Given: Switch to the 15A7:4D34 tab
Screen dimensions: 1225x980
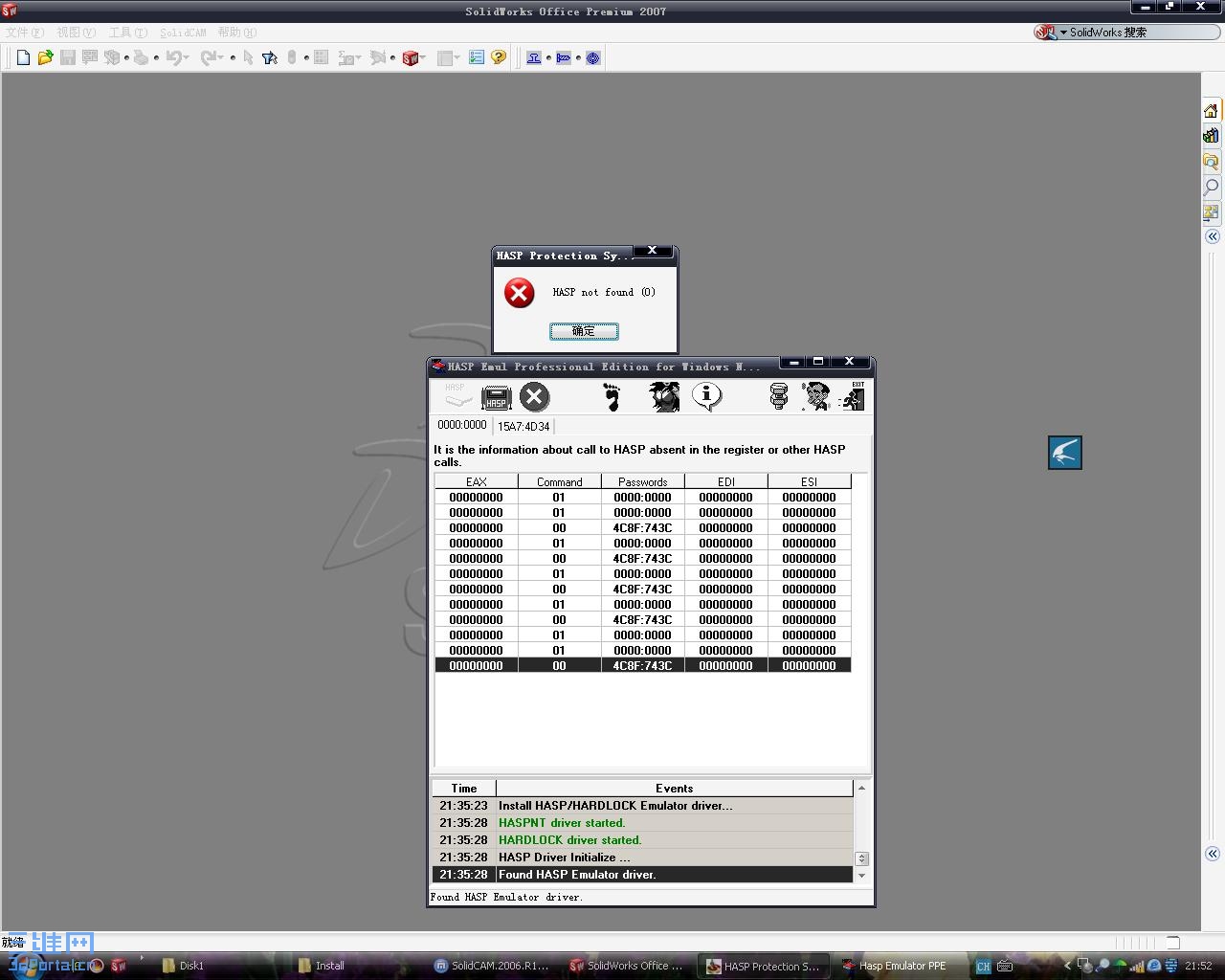Looking at the screenshot, I should [523, 426].
